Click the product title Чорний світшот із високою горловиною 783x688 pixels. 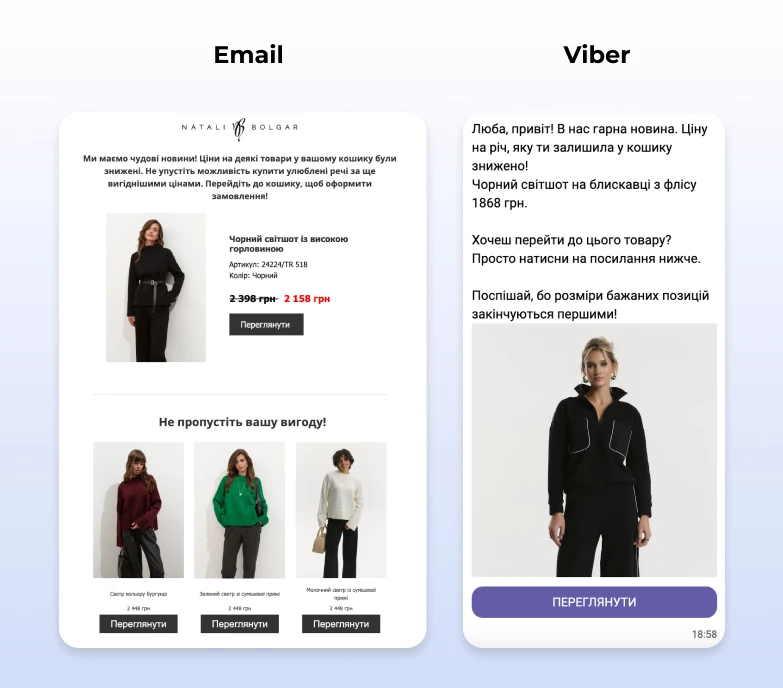289,244
